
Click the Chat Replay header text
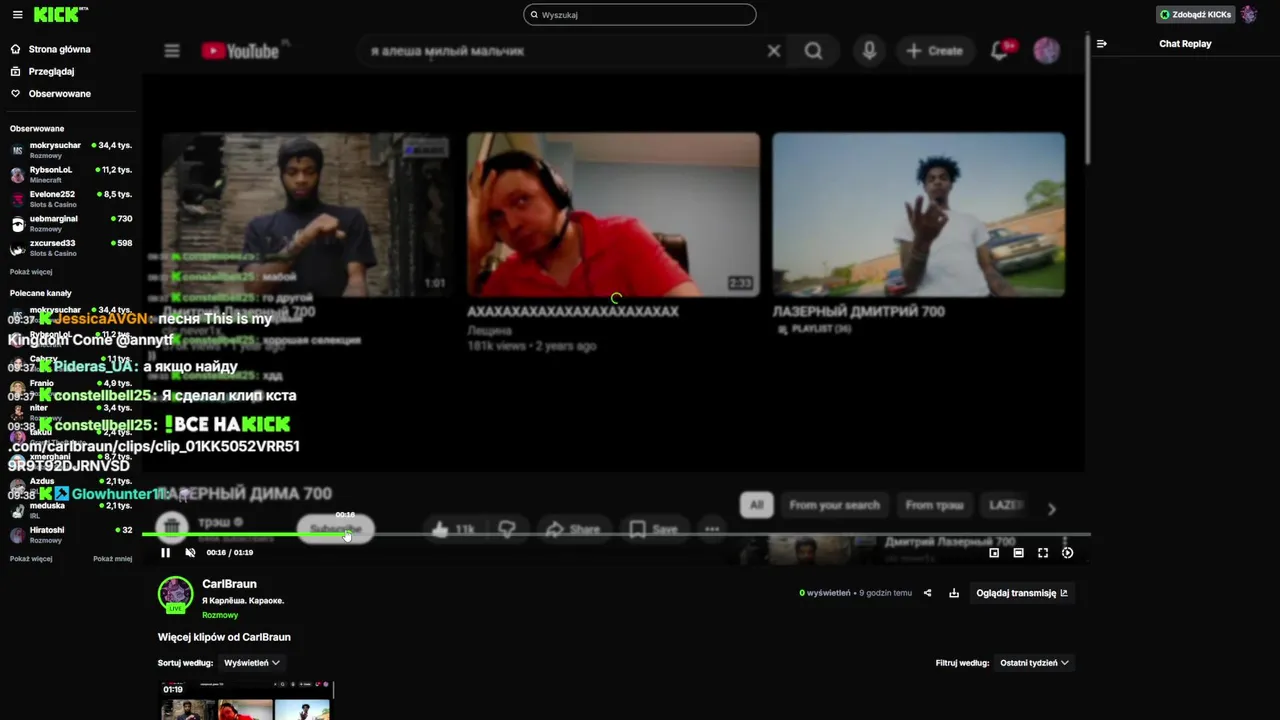tap(1185, 44)
